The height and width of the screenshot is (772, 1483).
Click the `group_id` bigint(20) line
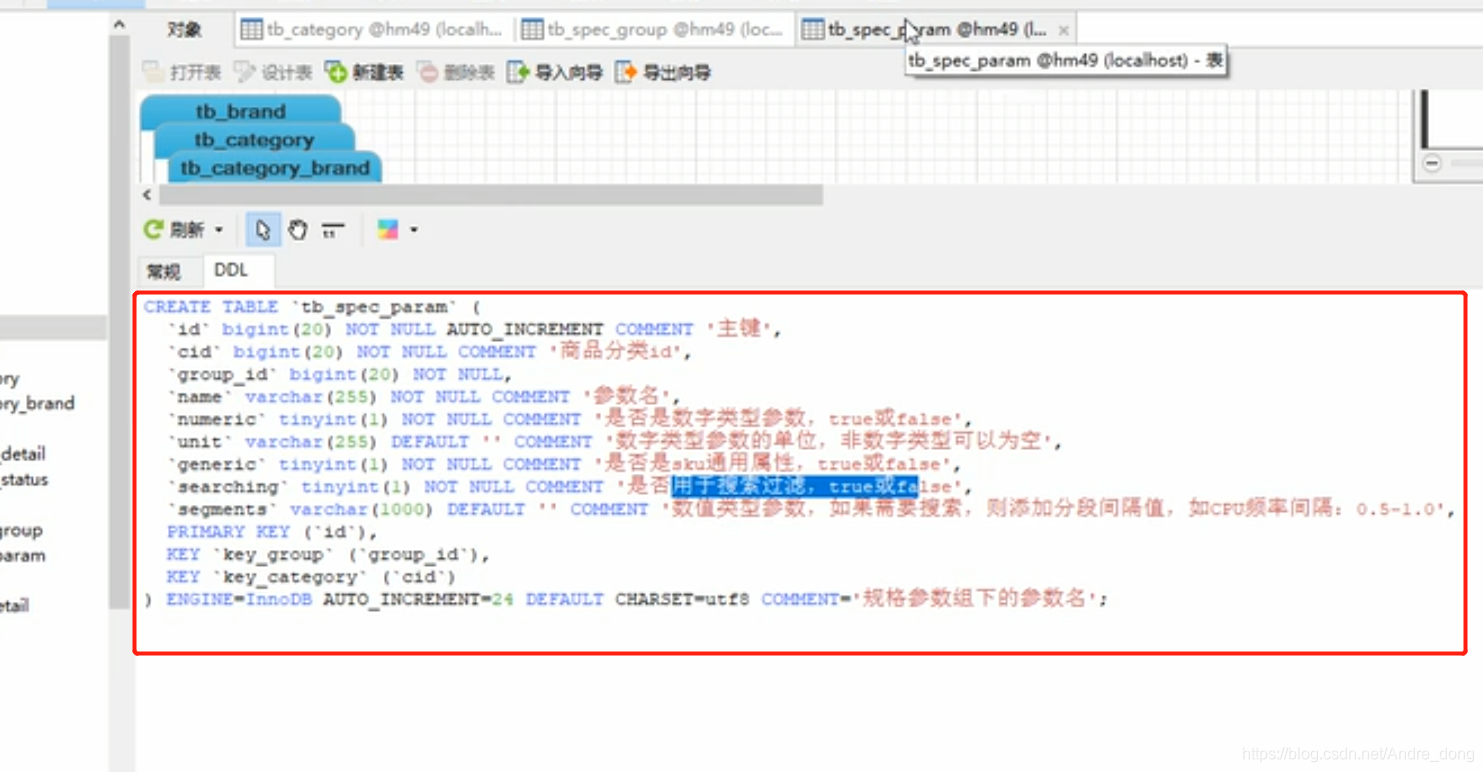point(339,375)
